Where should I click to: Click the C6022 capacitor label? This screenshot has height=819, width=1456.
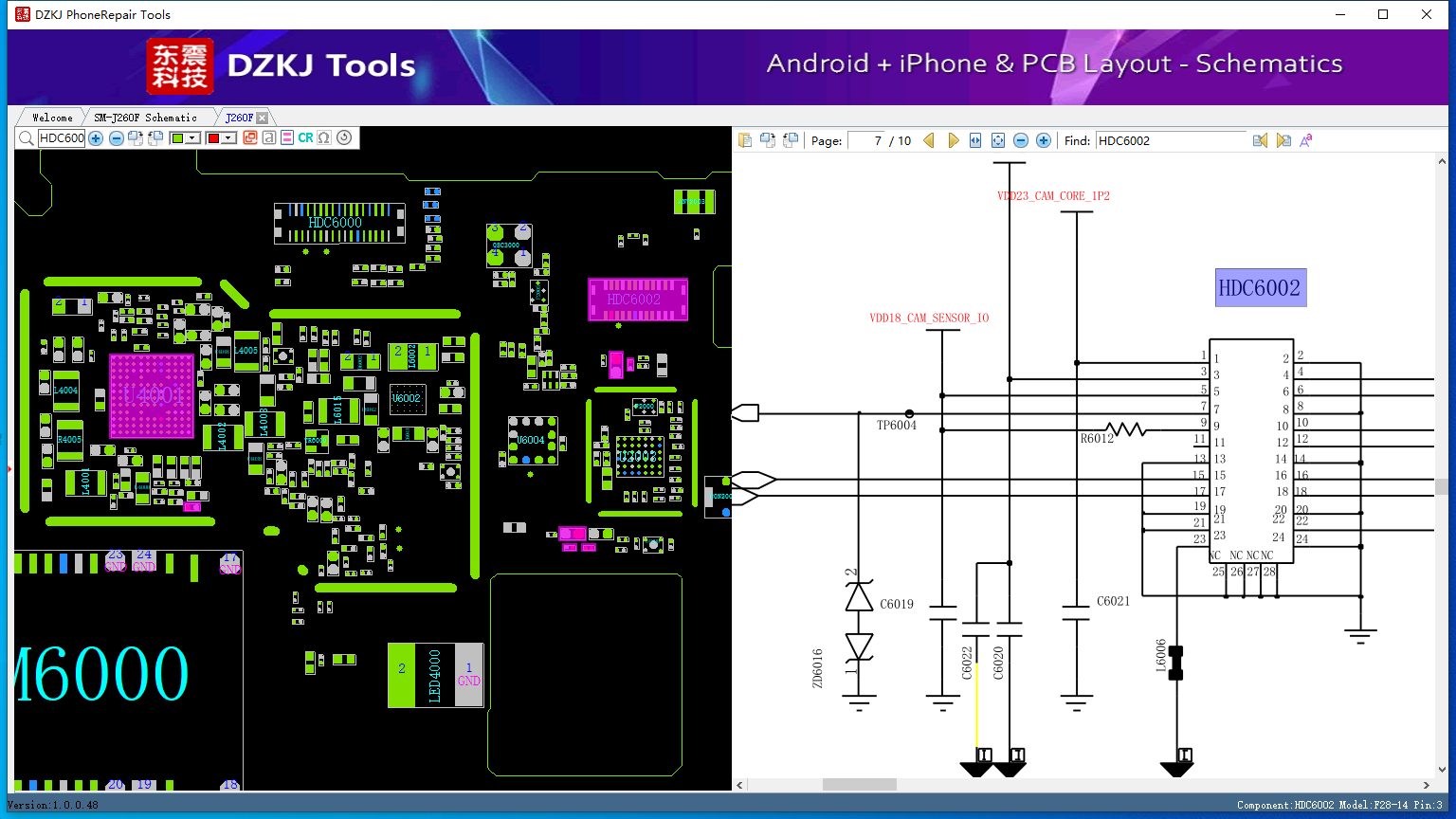(968, 663)
